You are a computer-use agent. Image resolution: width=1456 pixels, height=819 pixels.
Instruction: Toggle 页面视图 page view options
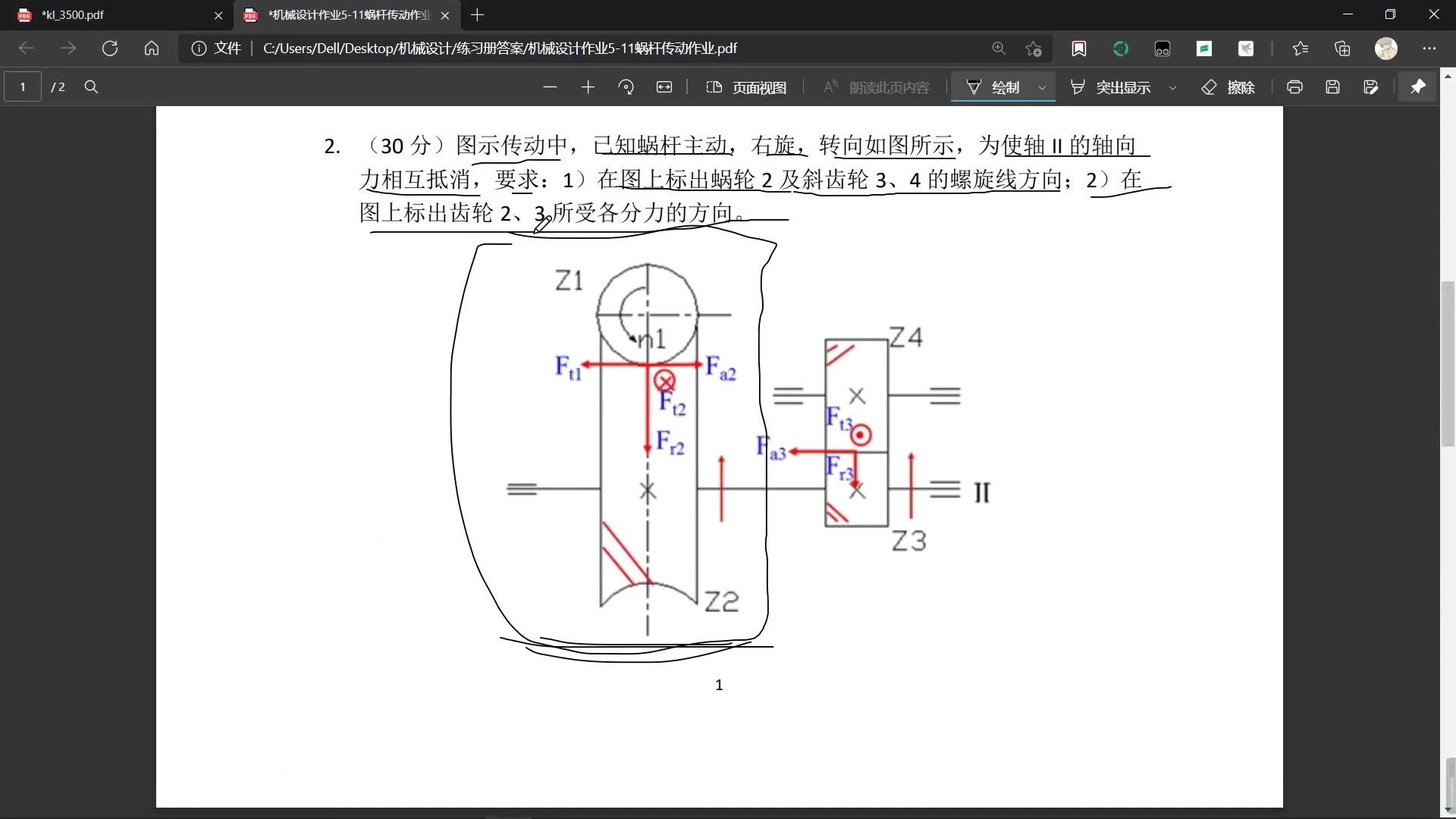point(746,86)
